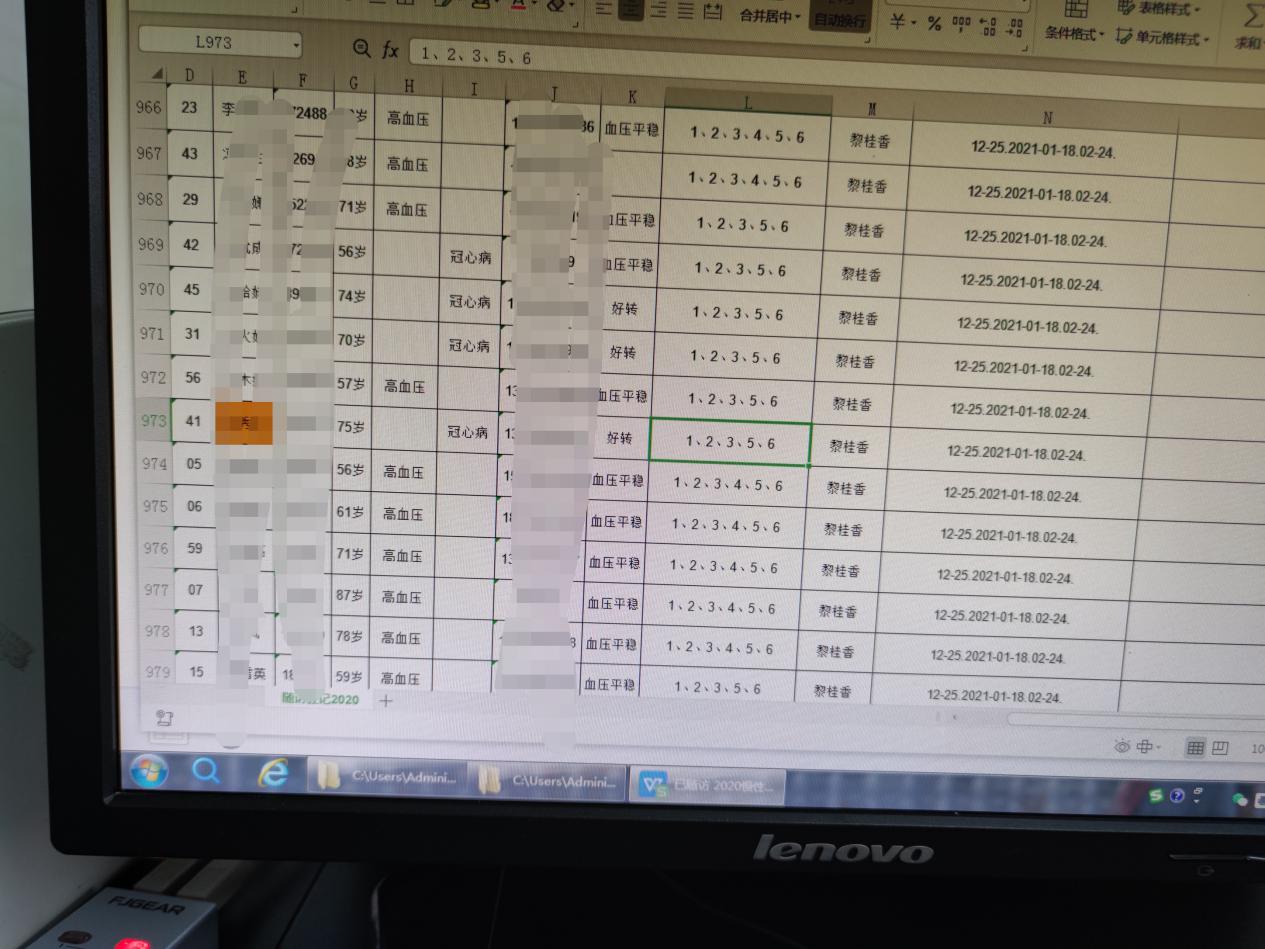Image resolution: width=1265 pixels, height=949 pixels.
Task: Open the 条件格式 conditional formatting dropdown
Action: click(1075, 34)
